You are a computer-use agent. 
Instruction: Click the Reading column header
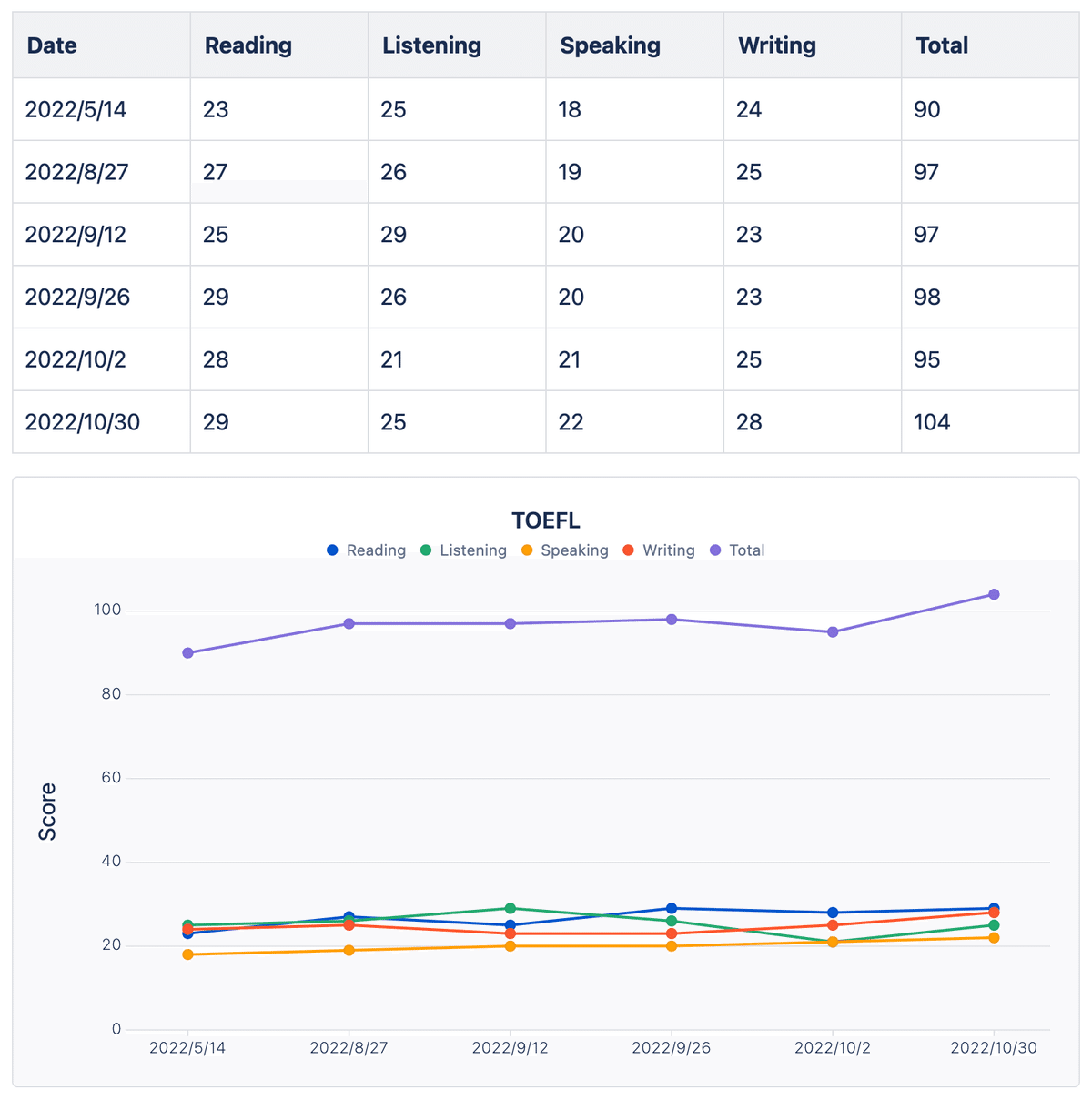279,45
